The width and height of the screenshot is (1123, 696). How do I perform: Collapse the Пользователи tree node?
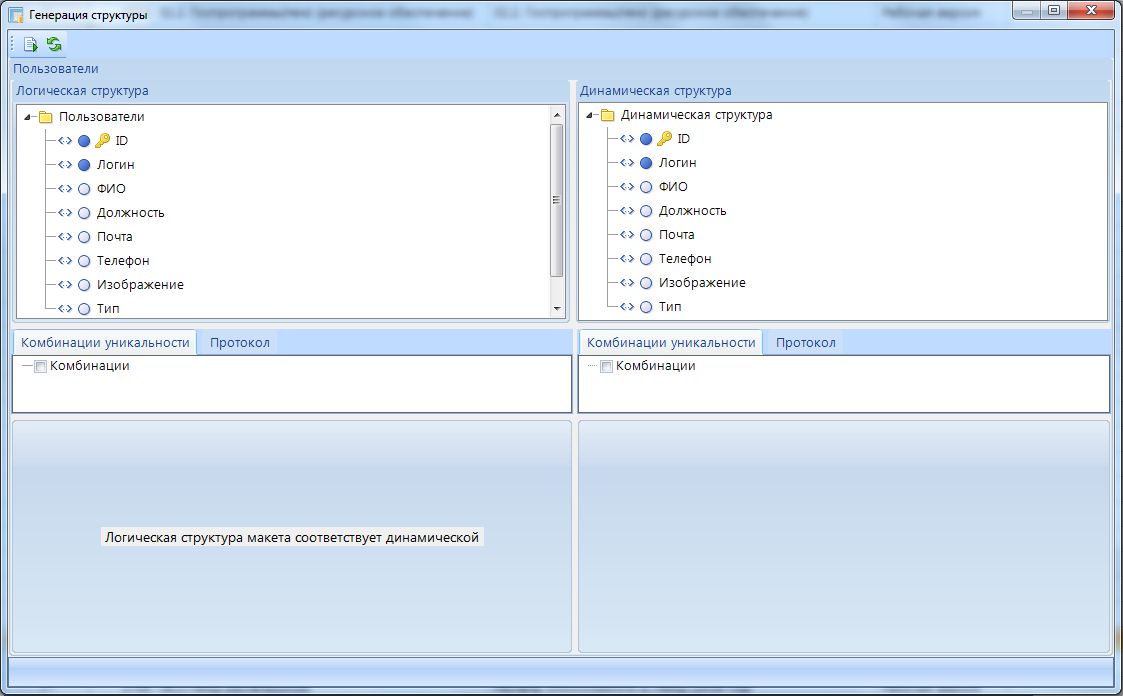pyautogui.click(x=26, y=117)
